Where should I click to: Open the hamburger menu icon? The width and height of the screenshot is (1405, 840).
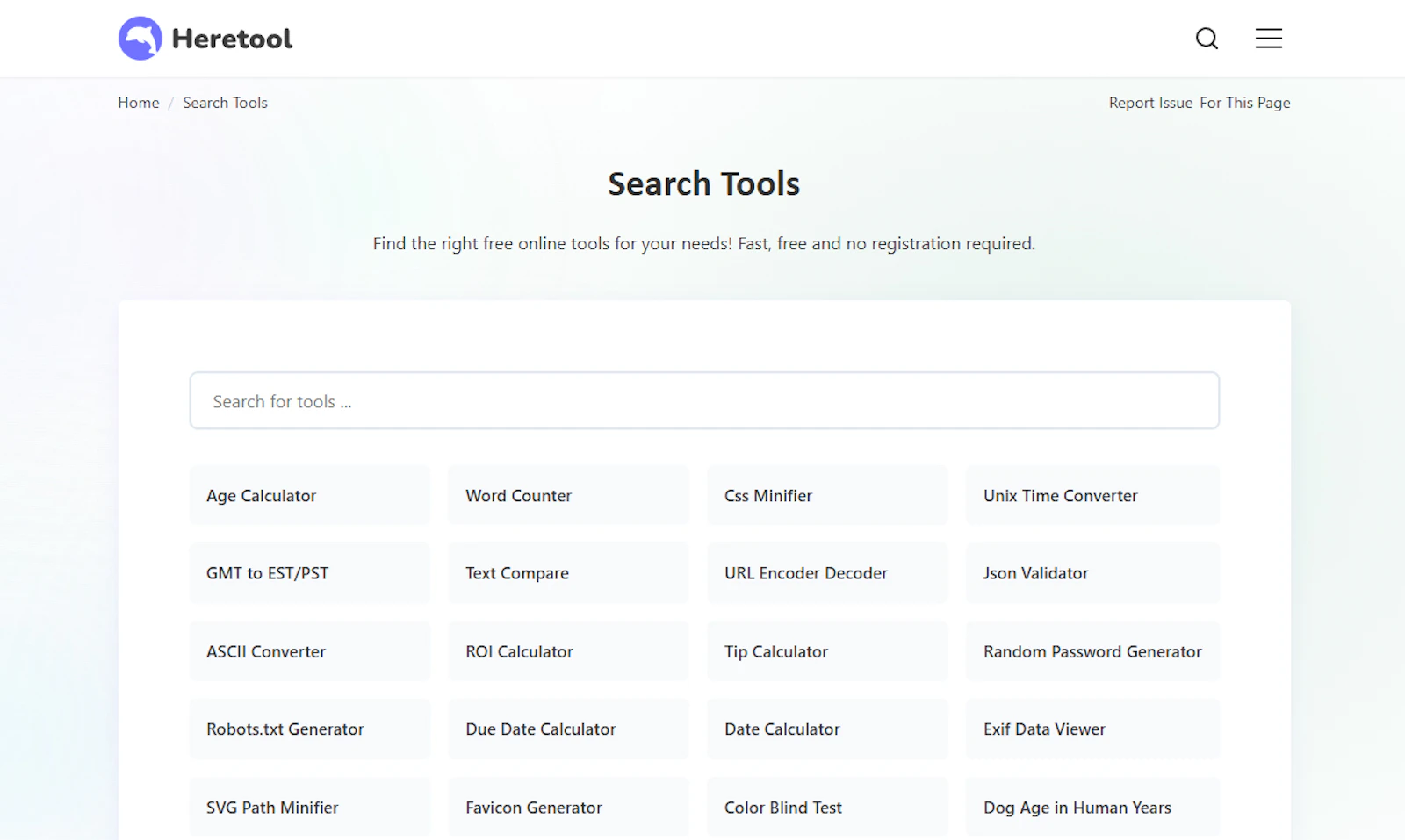[x=1268, y=39]
